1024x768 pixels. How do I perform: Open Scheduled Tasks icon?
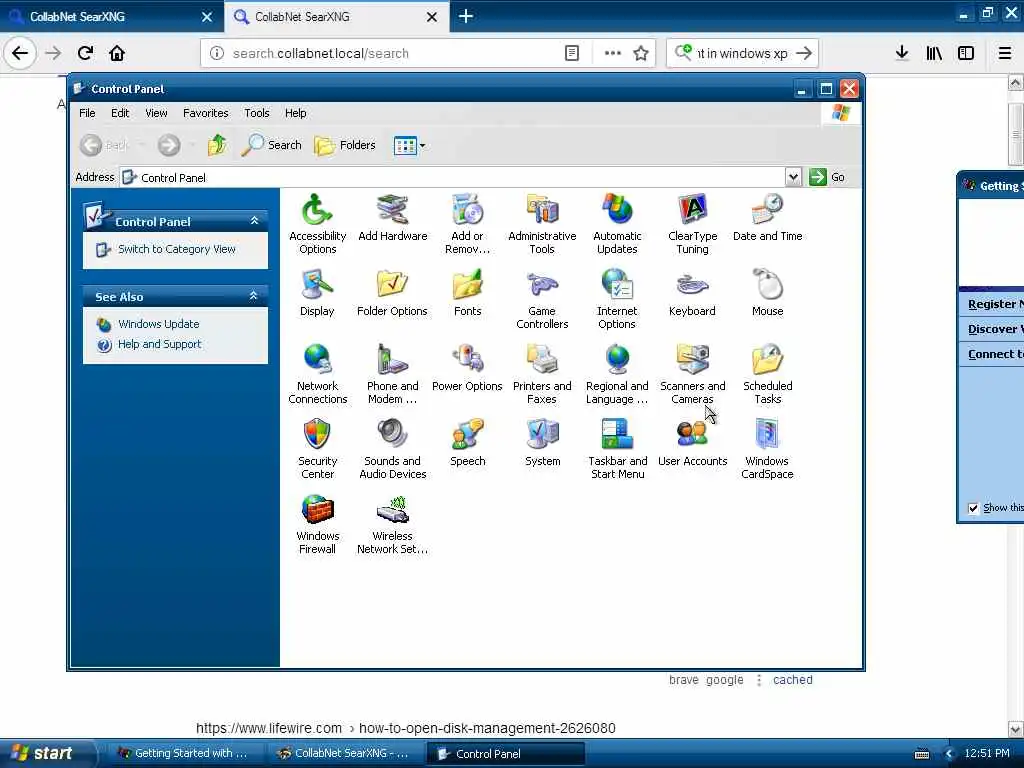pyautogui.click(x=767, y=374)
